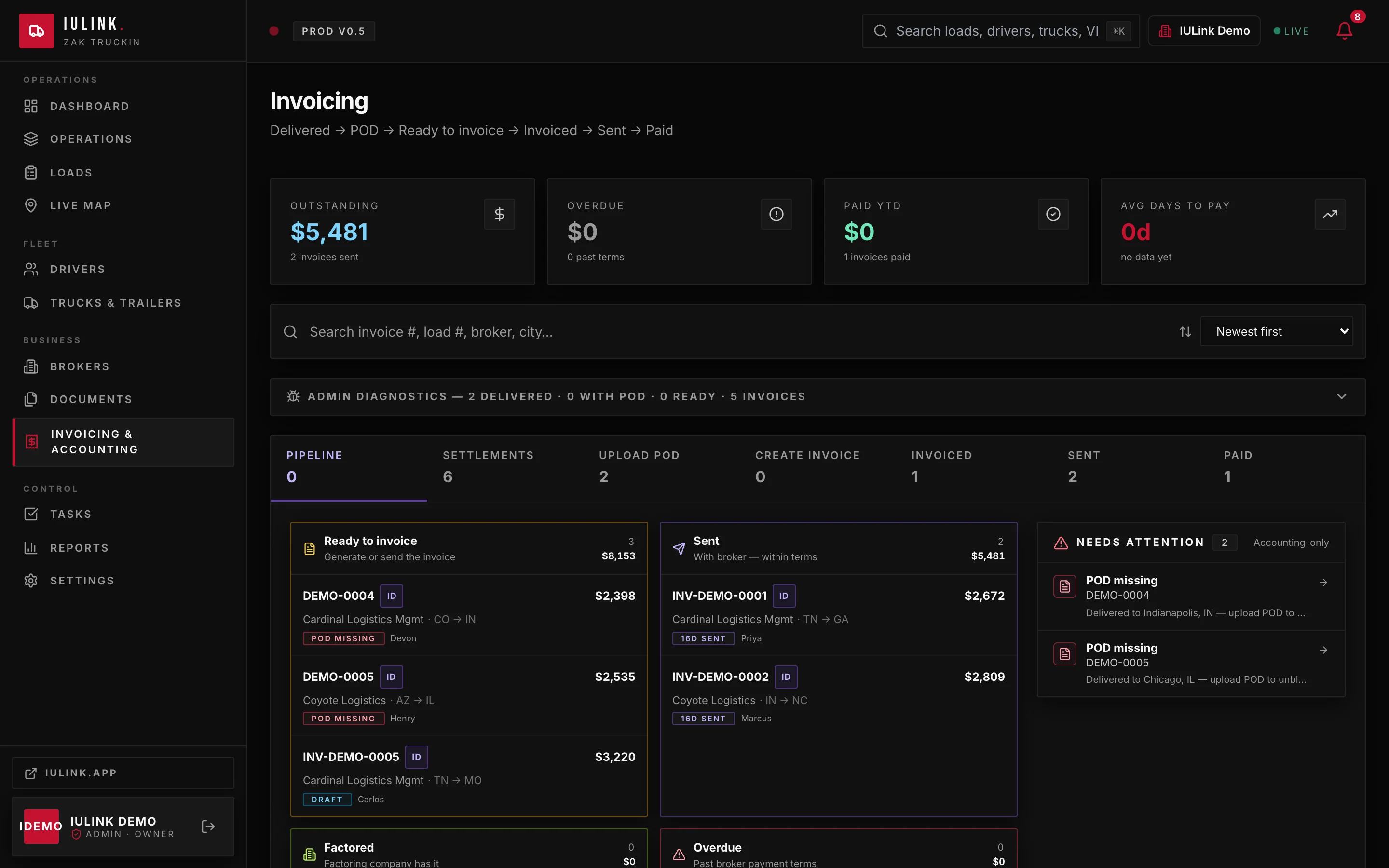This screenshot has width=1389, height=868.
Task: Open Tasks in the sidebar
Action: point(123,515)
